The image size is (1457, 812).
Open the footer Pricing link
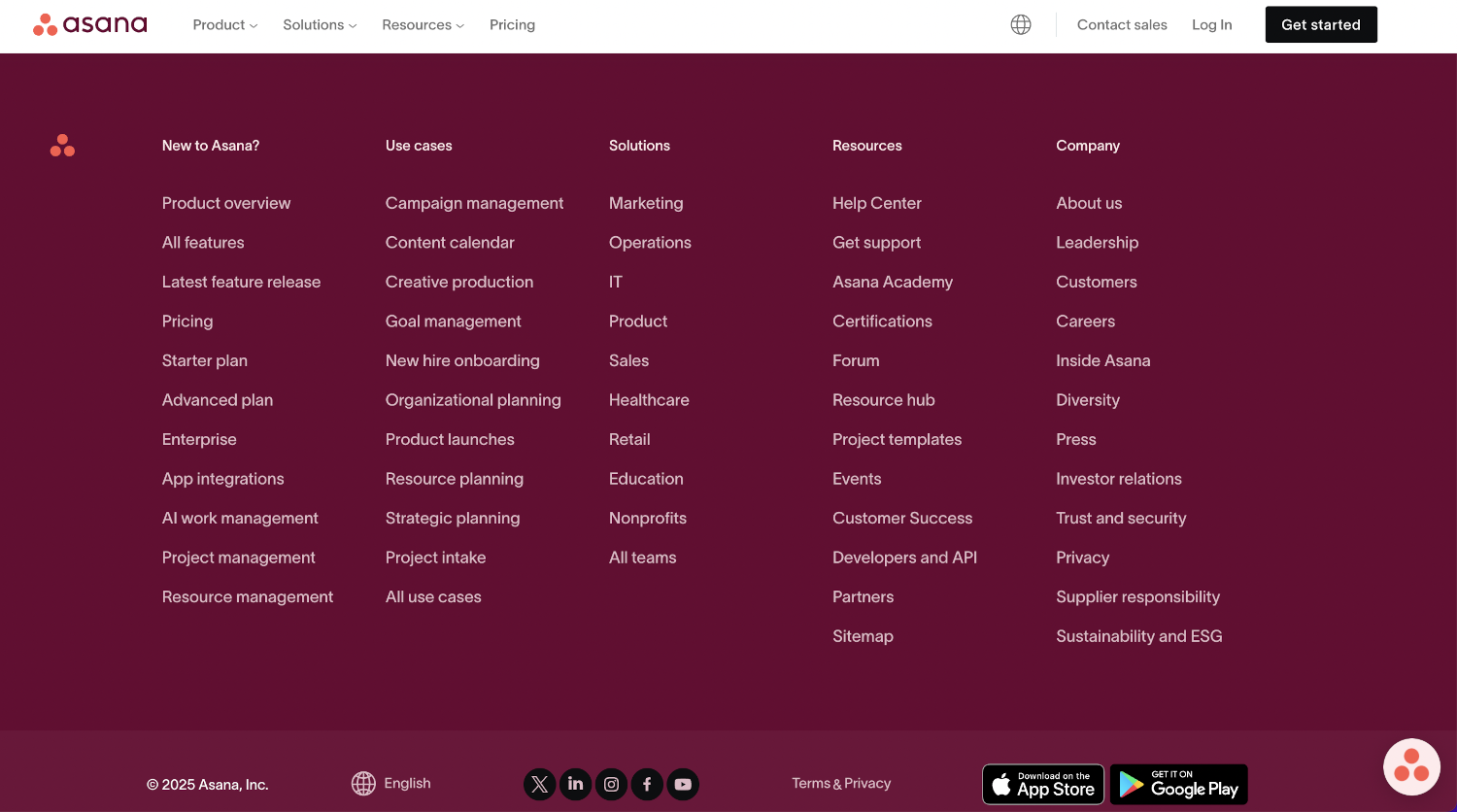187,321
